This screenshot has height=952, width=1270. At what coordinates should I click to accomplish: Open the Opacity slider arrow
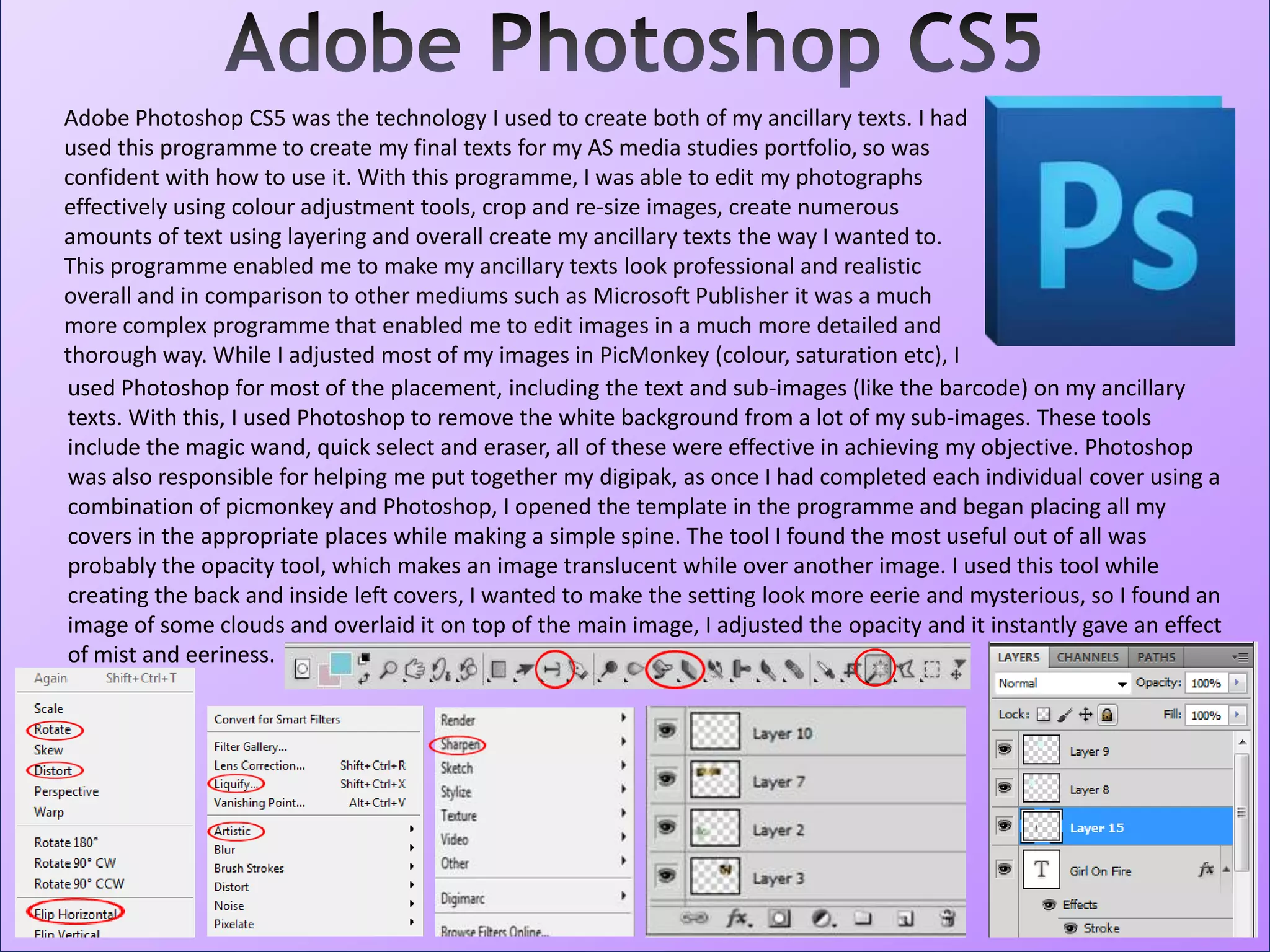[x=1237, y=682]
